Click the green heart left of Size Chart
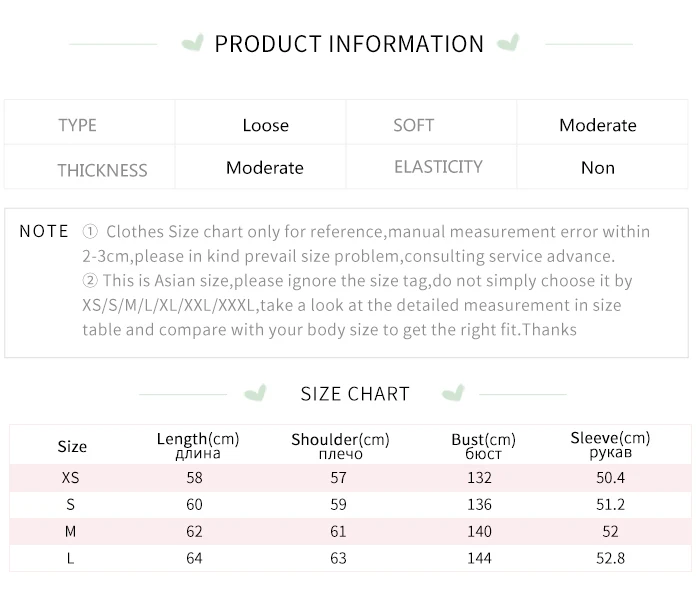The image size is (700, 599). point(256,392)
